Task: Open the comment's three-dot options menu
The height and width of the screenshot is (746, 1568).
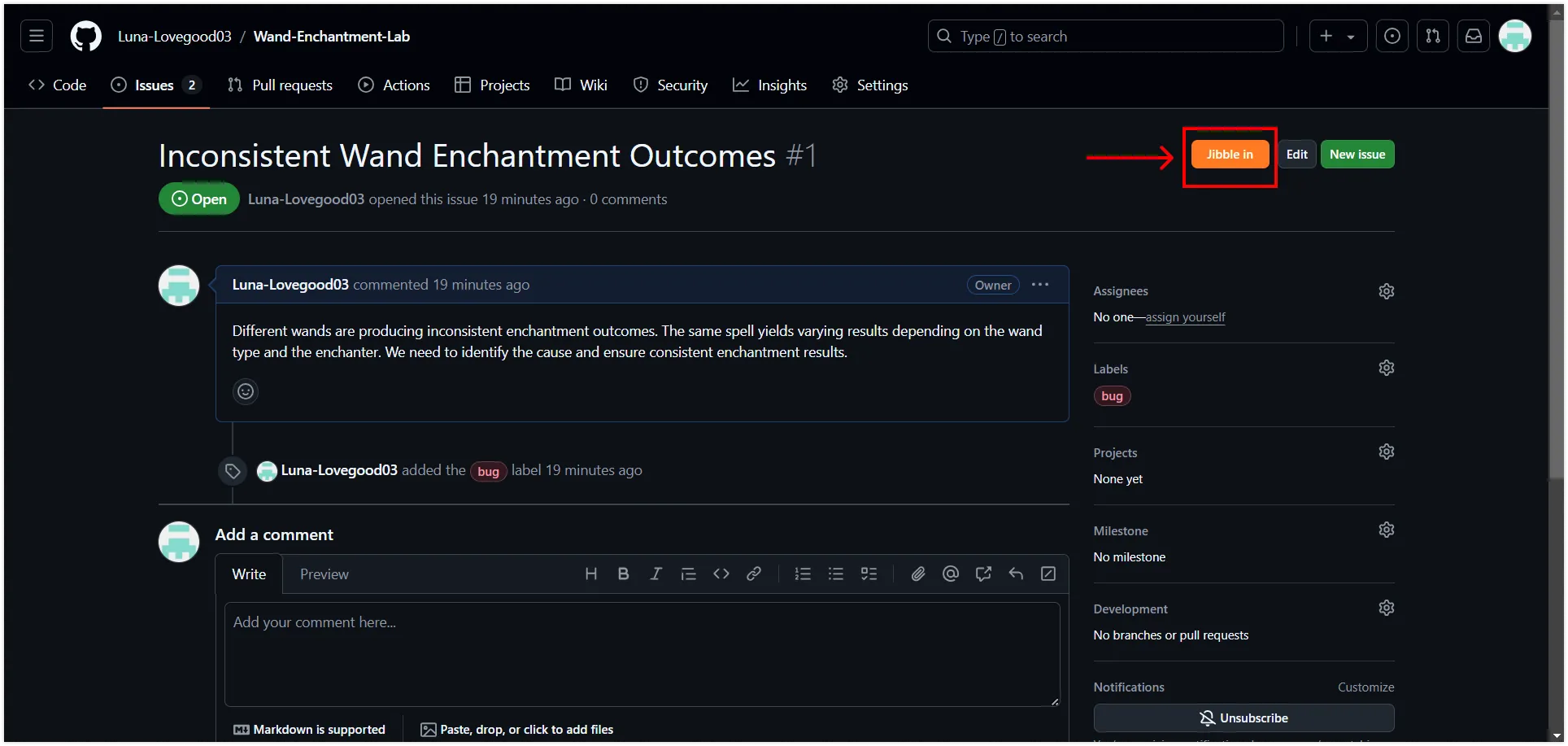Action: (1039, 285)
